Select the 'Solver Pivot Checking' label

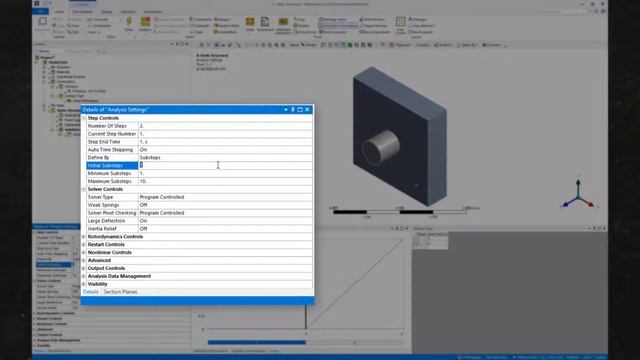(112, 213)
